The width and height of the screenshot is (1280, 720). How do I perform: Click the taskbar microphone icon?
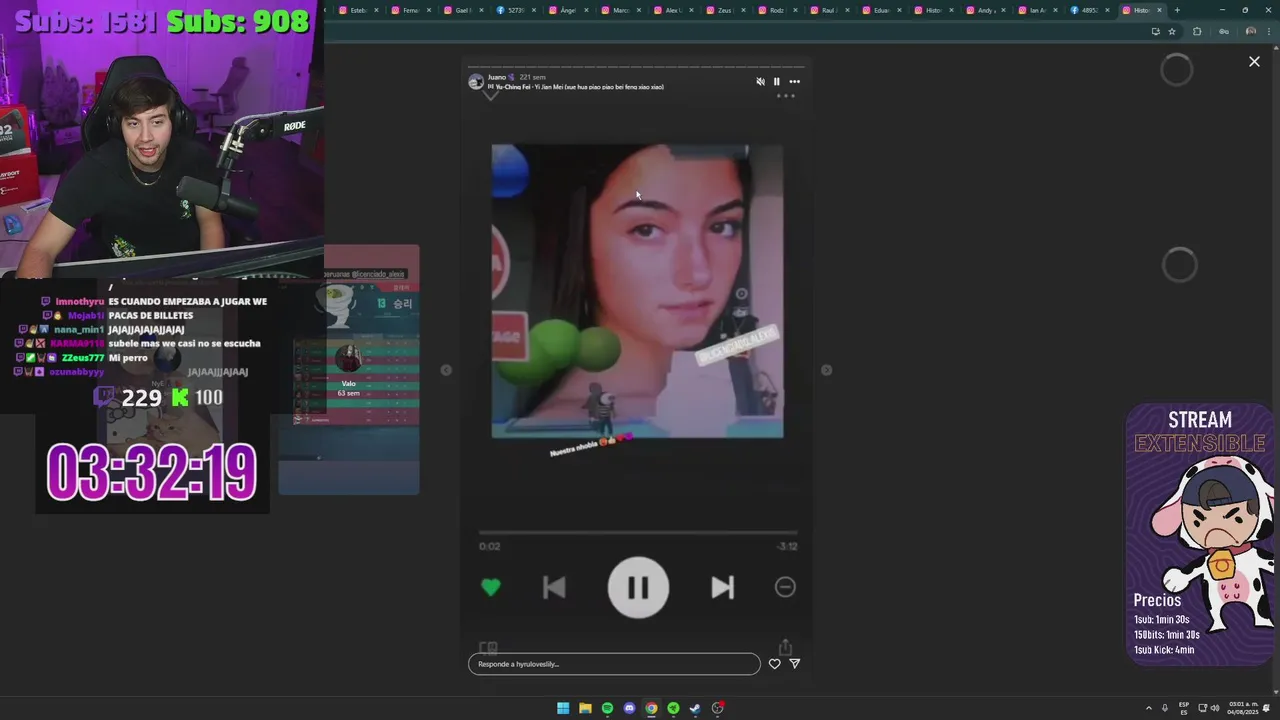(x=1165, y=708)
